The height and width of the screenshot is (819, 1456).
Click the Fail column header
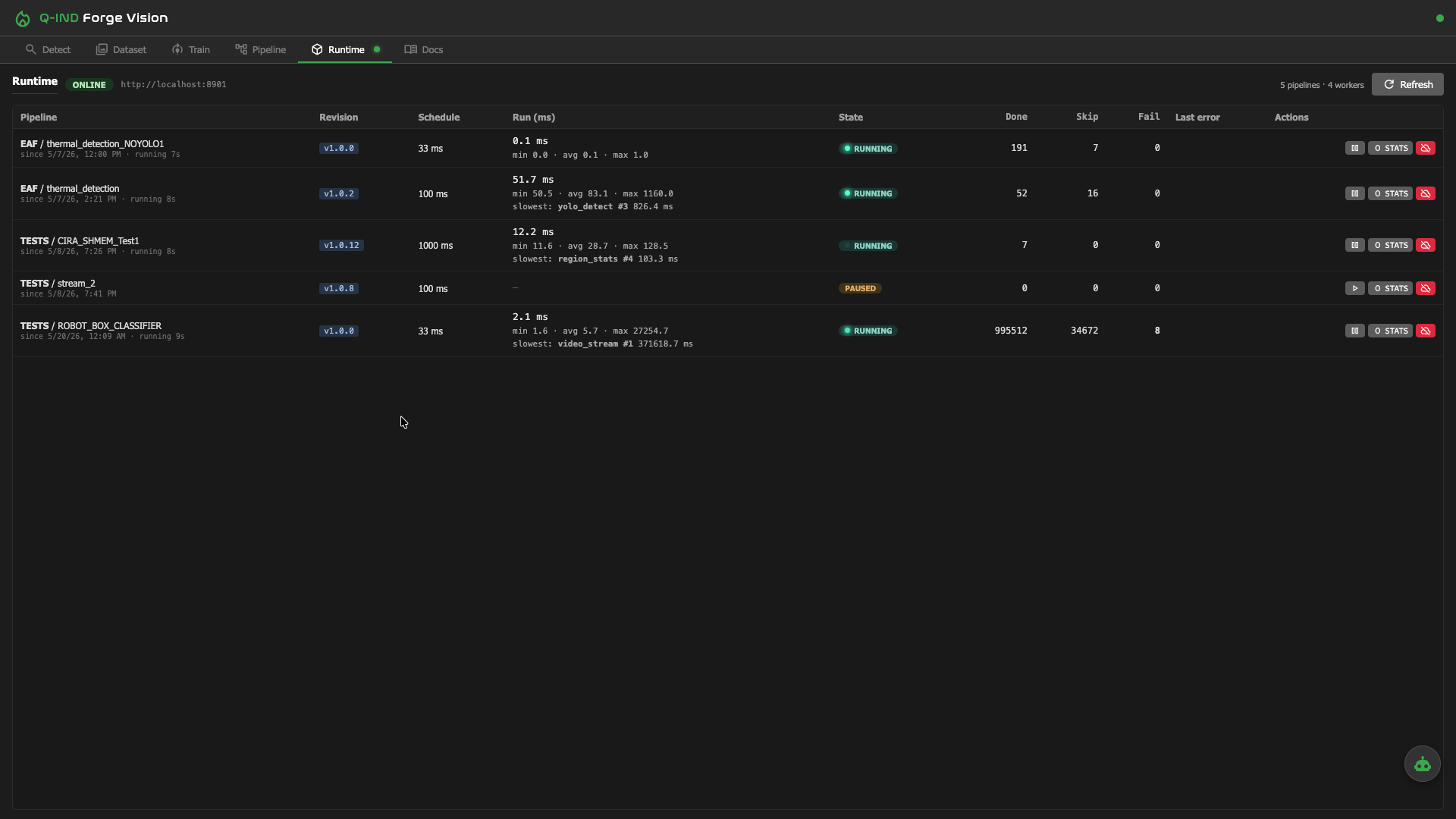coord(1149,117)
